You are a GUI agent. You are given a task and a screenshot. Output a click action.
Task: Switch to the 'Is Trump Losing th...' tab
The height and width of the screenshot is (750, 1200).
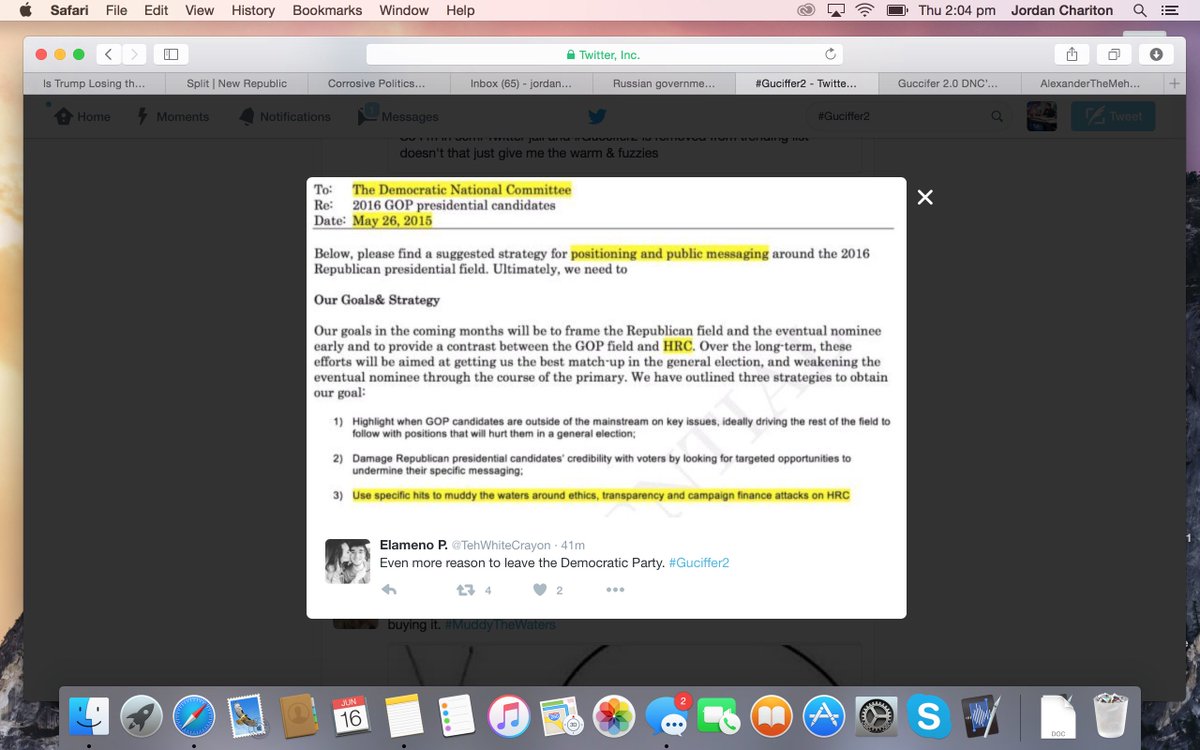tap(94, 84)
